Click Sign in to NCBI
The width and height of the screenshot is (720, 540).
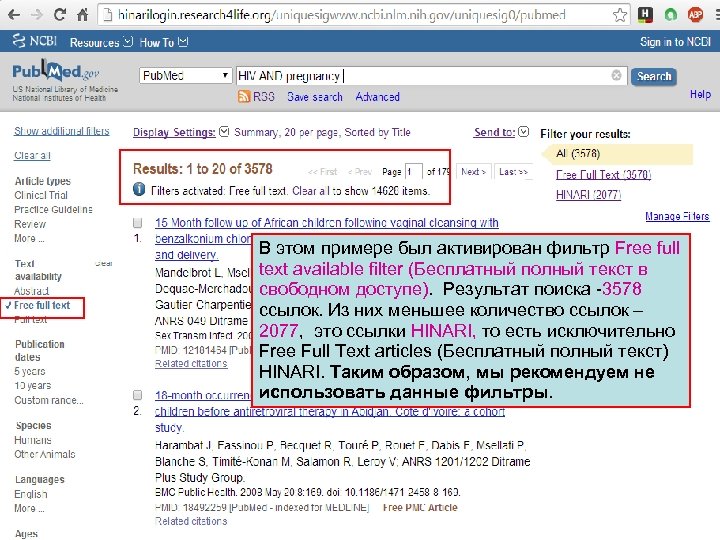(675, 42)
